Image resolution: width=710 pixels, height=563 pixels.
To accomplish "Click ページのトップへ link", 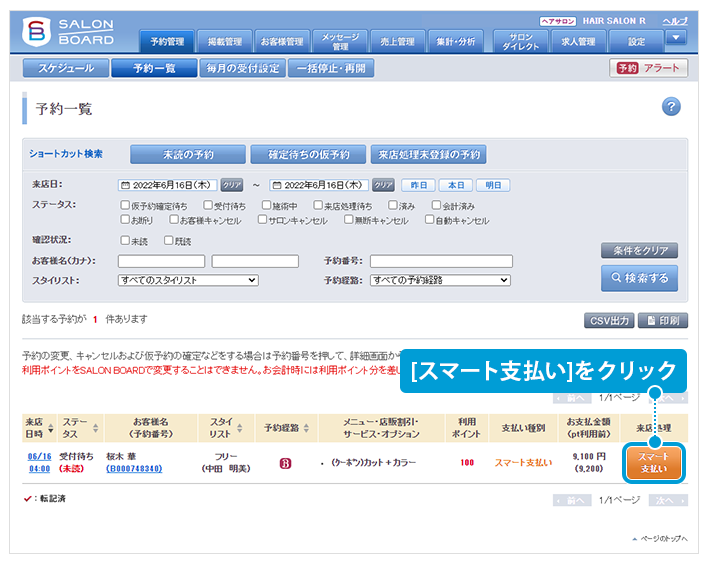I will point(660,539).
